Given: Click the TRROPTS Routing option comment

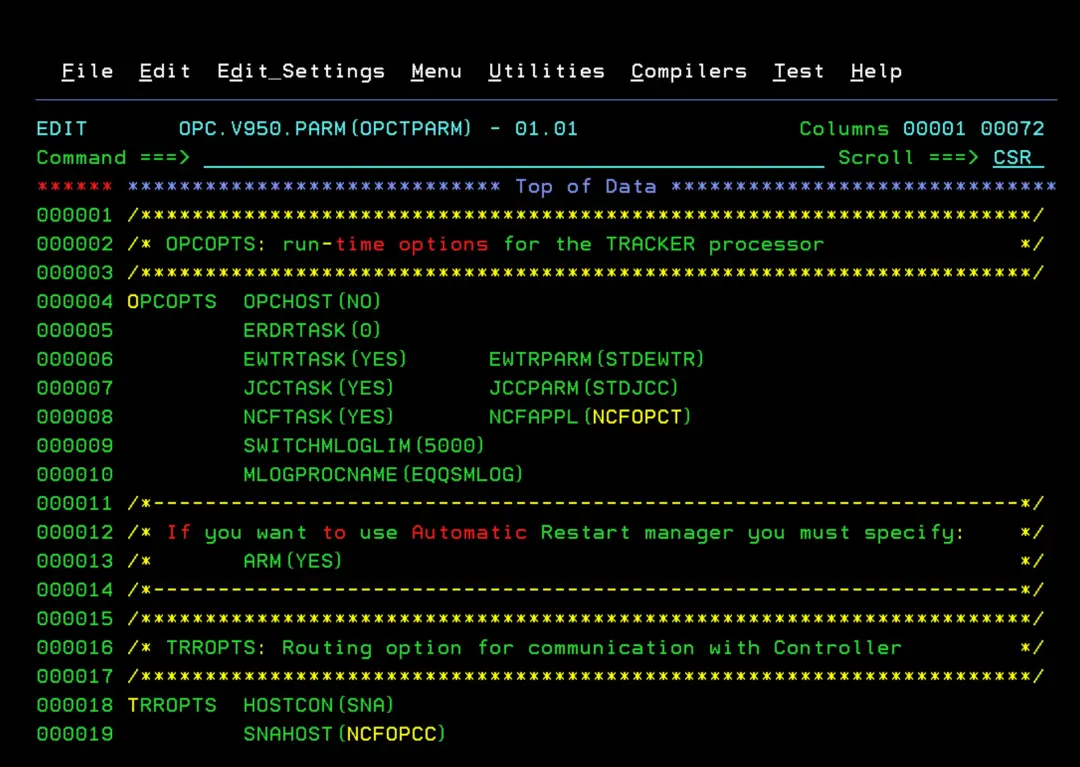Looking at the screenshot, I should 534,648.
